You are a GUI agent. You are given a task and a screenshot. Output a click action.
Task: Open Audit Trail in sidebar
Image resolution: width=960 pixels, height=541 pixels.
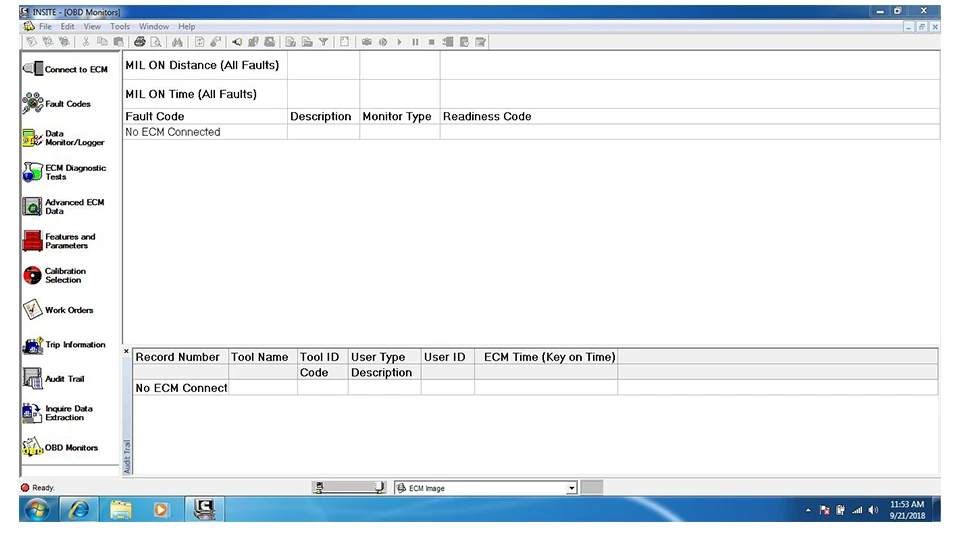pos(54,379)
